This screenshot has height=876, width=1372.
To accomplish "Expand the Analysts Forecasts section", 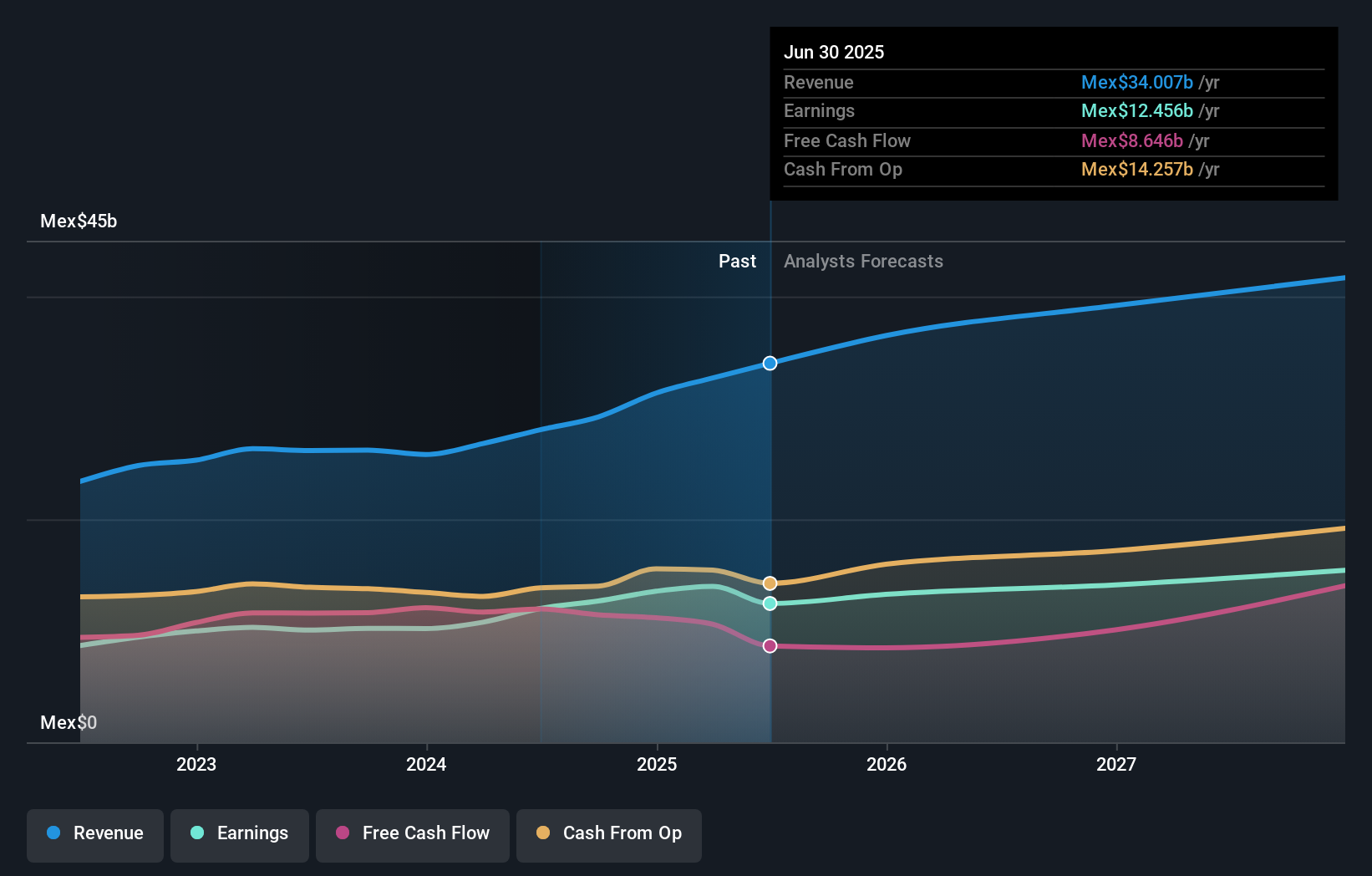I will click(x=863, y=262).
